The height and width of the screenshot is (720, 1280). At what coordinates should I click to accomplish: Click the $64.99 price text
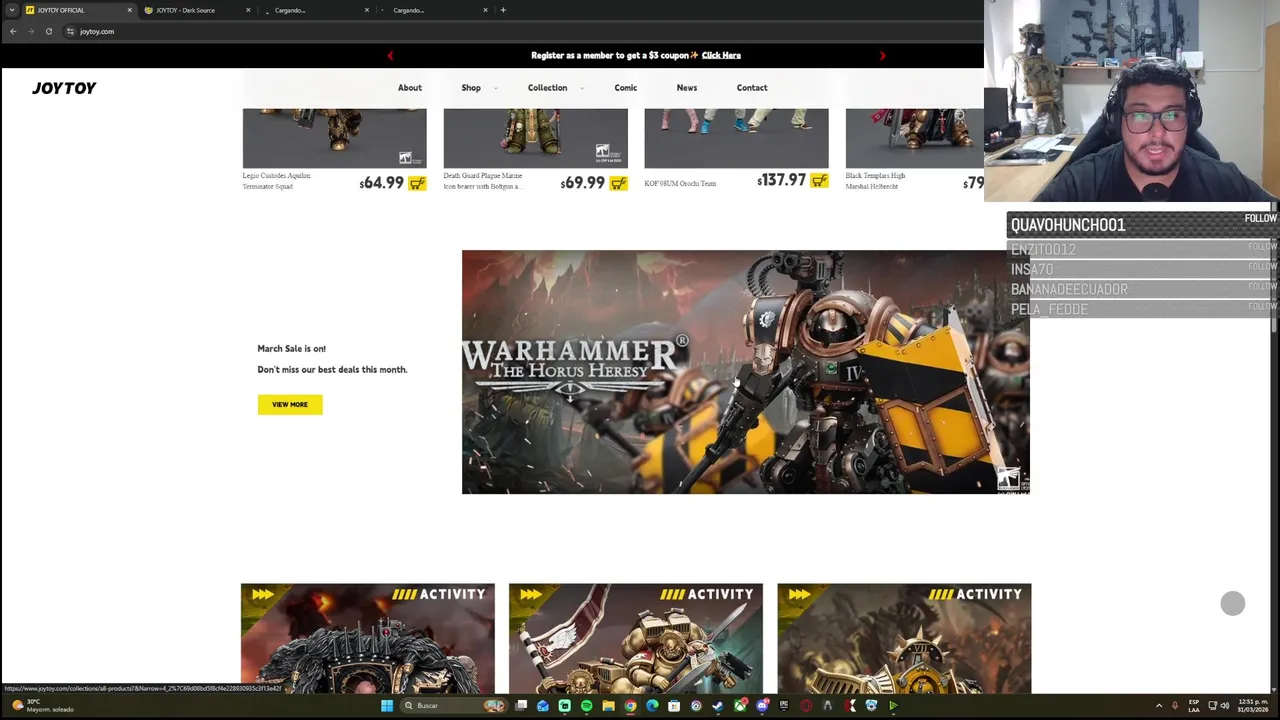pyautogui.click(x=381, y=183)
